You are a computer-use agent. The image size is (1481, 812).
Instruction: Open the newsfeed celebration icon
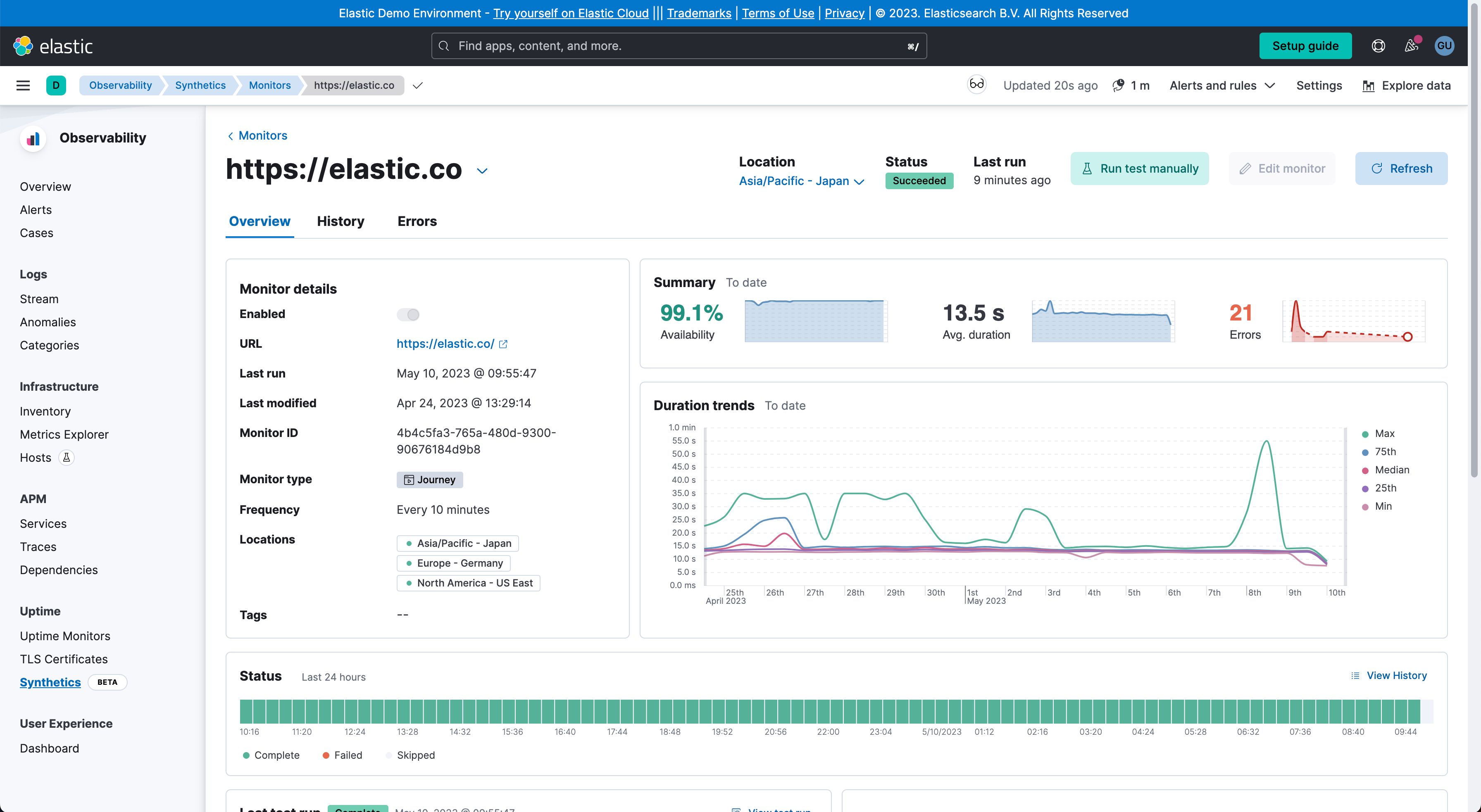coord(1412,46)
